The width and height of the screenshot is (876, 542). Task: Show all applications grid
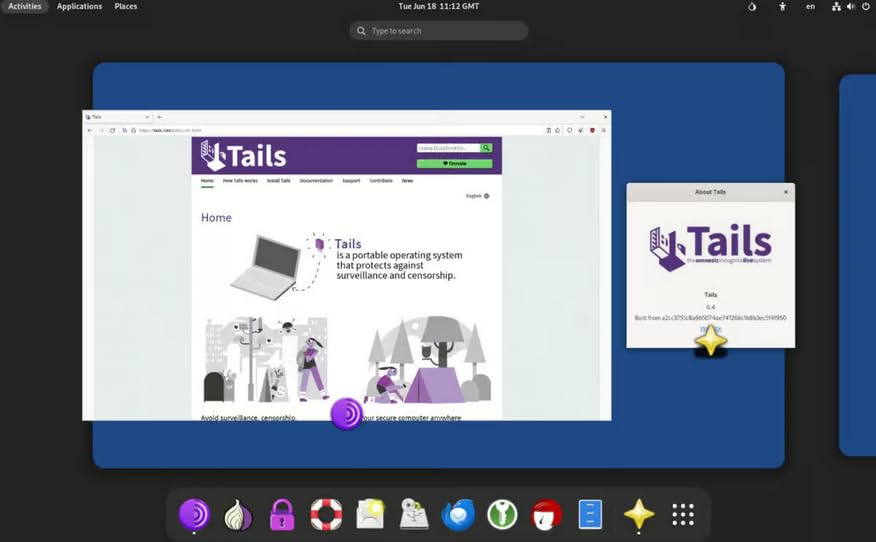(683, 514)
